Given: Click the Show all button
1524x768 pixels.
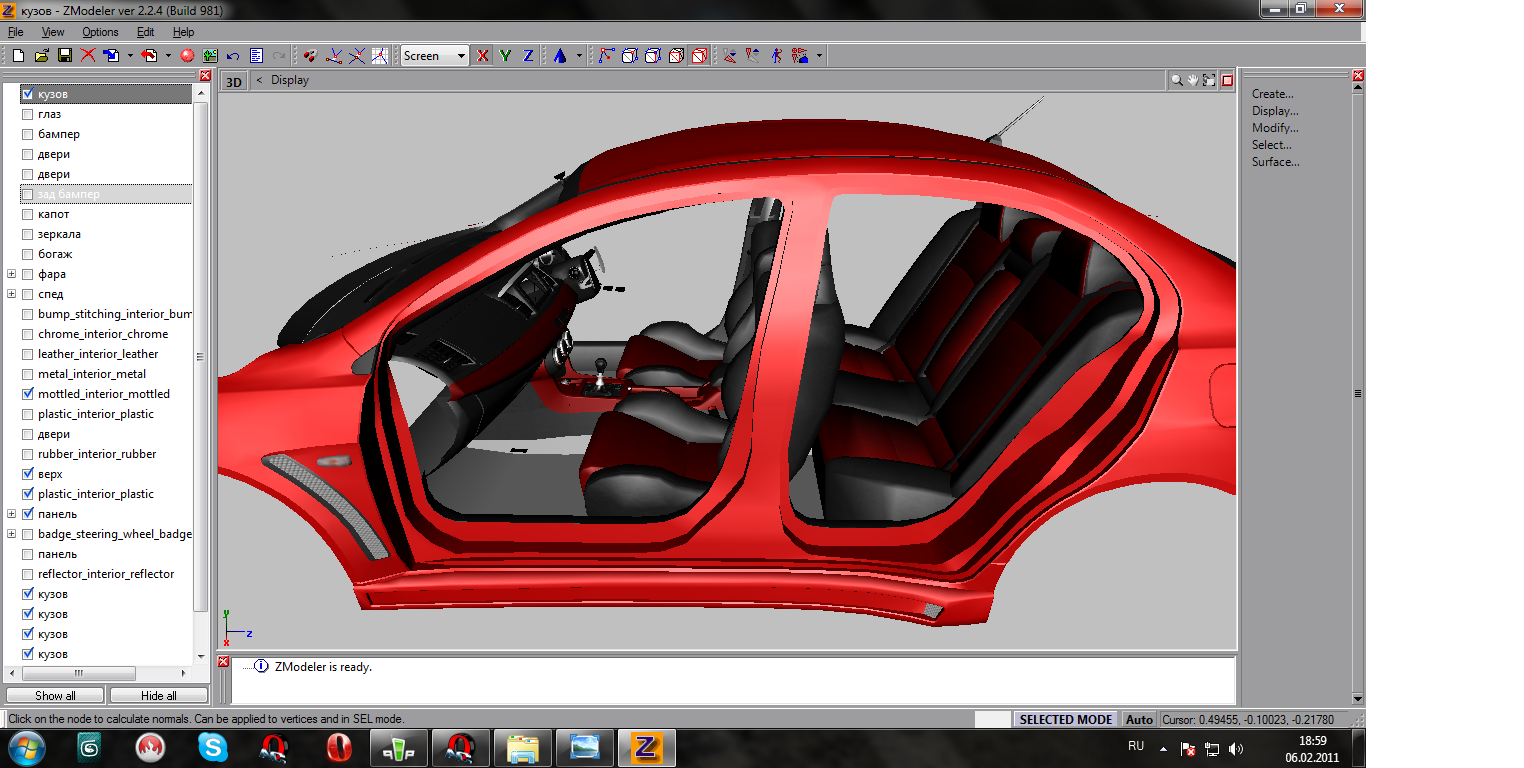Looking at the screenshot, I should [55, 695].
